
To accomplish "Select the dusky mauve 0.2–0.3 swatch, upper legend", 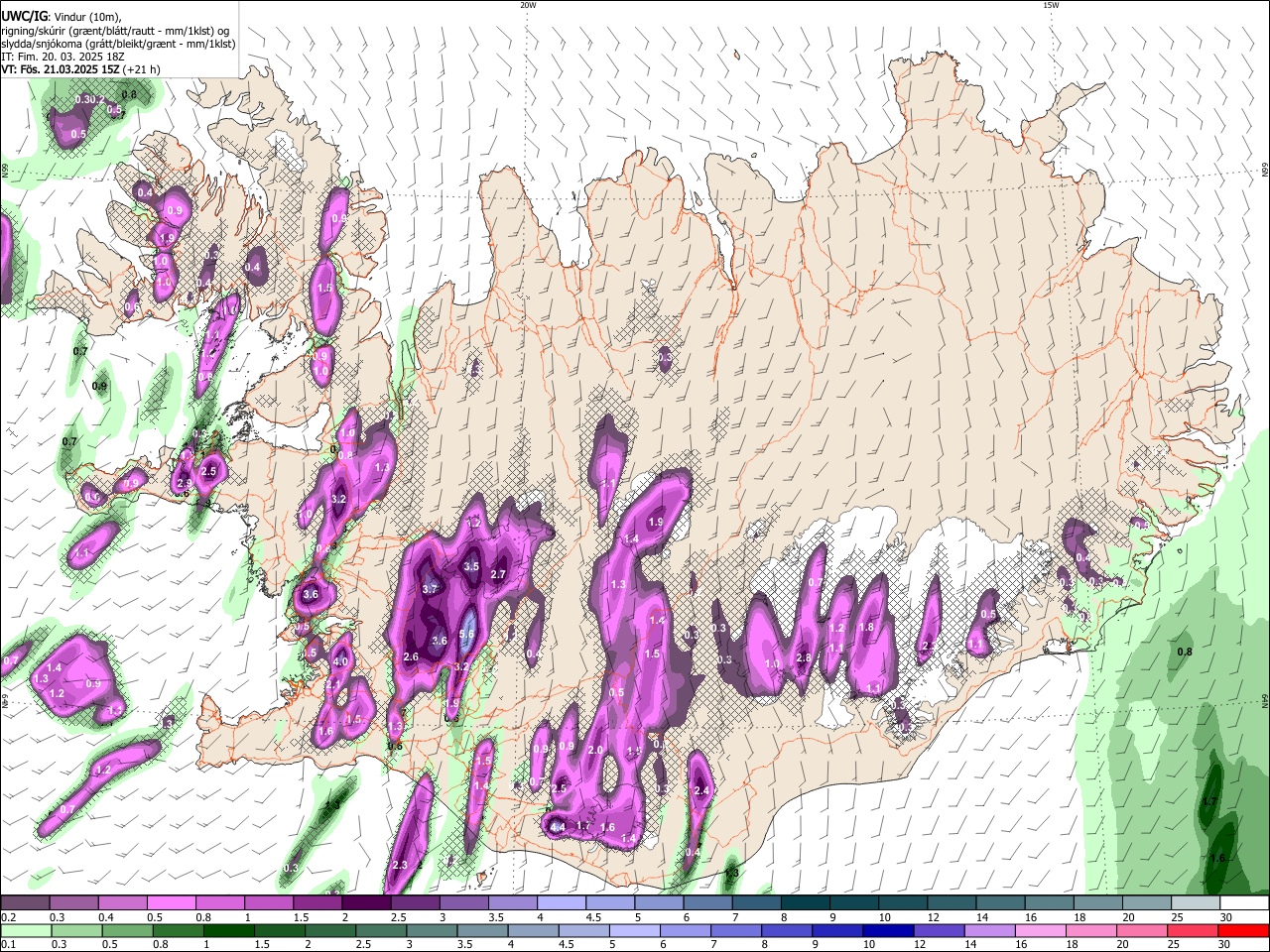I will 25,902.
